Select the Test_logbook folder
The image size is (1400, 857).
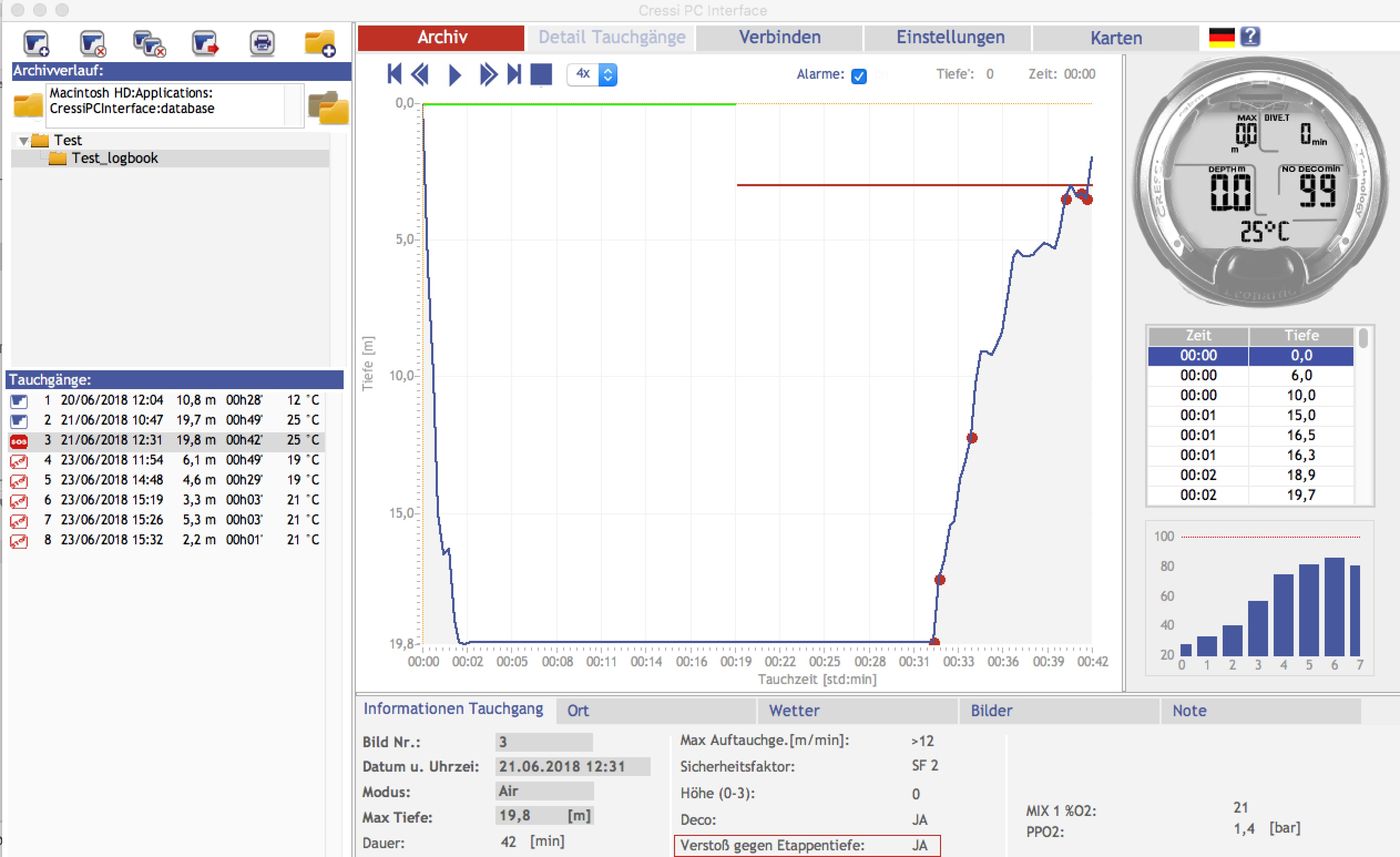(x=114, y=158)
